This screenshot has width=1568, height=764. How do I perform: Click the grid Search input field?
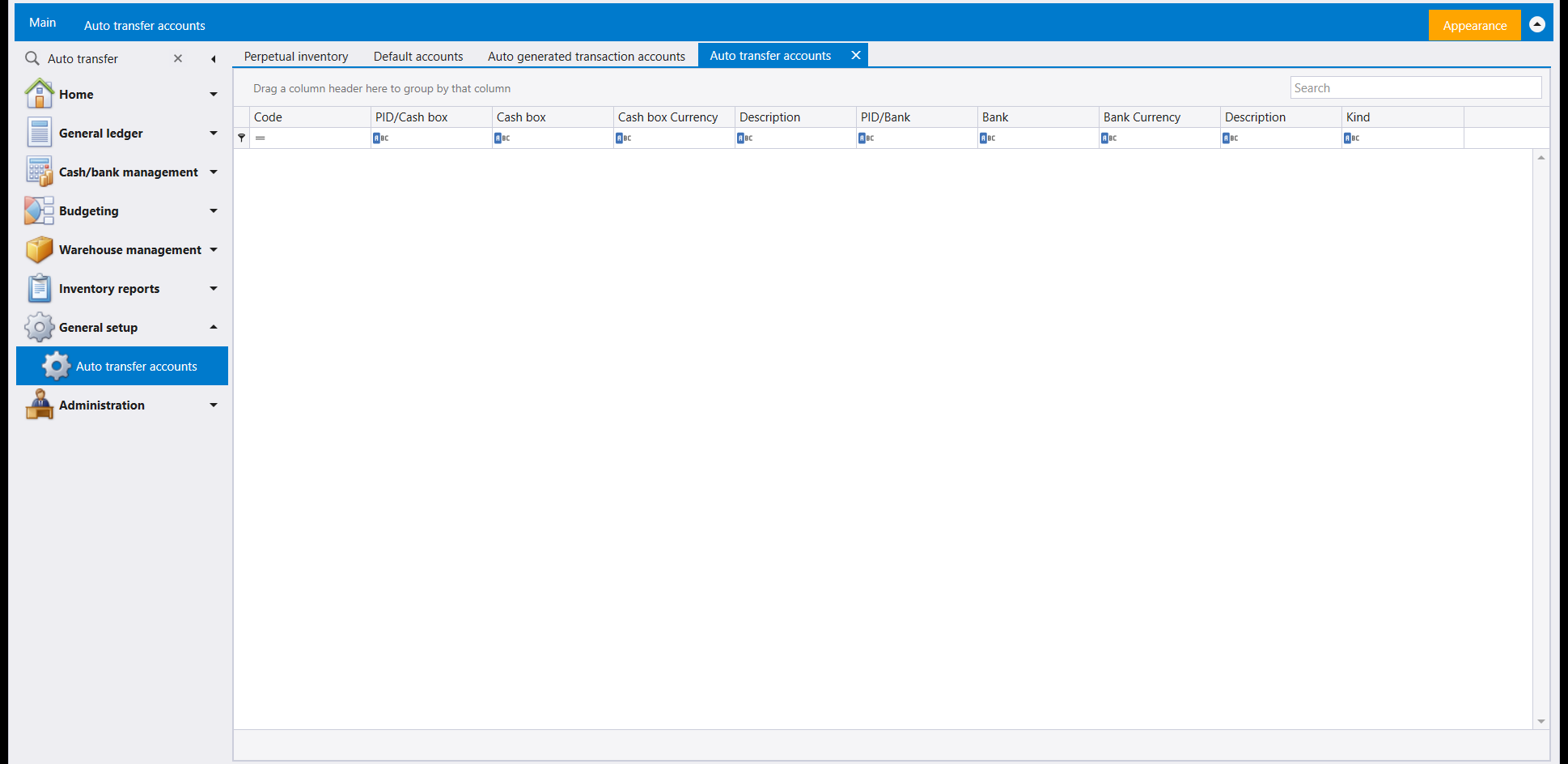1416,87
